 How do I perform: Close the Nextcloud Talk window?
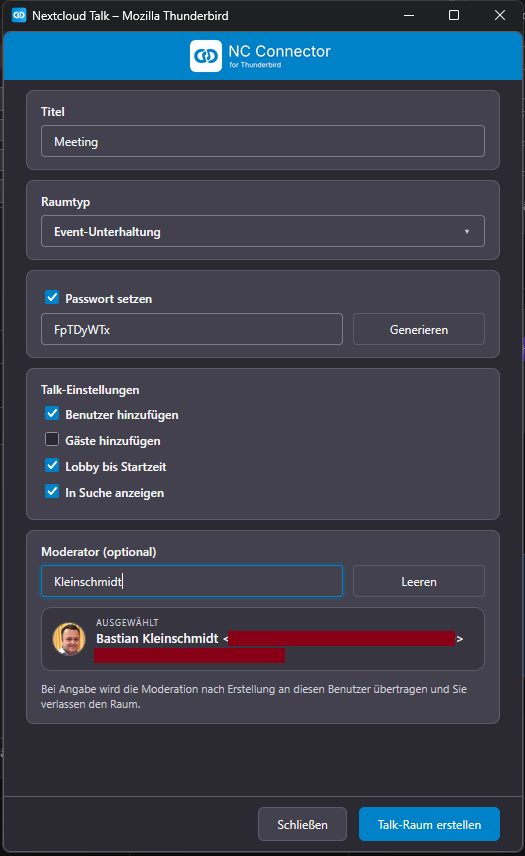[499, 15]
